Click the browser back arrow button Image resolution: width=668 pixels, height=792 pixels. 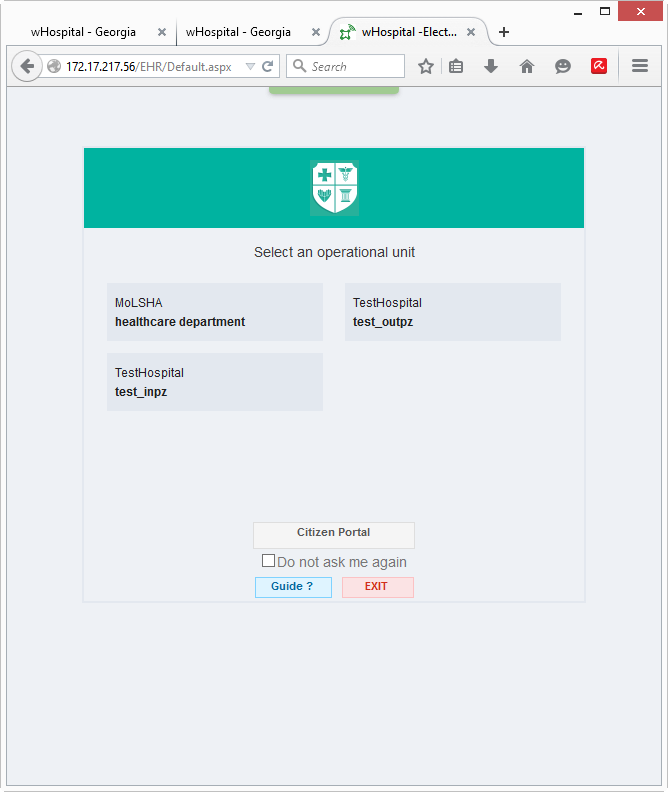(27, 66)
